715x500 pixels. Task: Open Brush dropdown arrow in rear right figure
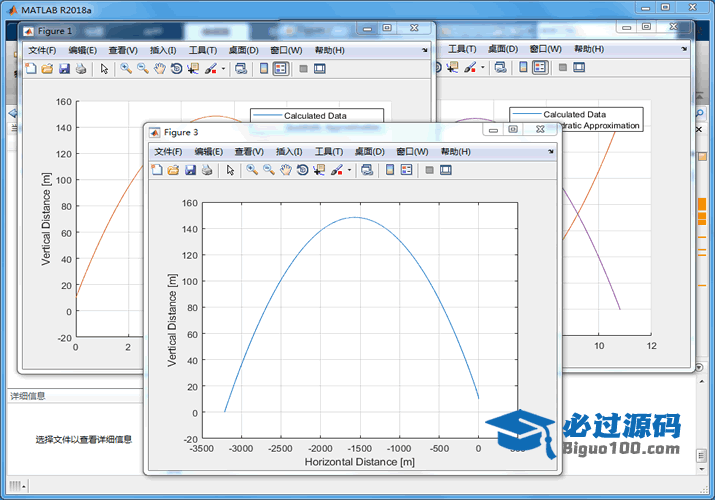[483, 67]
